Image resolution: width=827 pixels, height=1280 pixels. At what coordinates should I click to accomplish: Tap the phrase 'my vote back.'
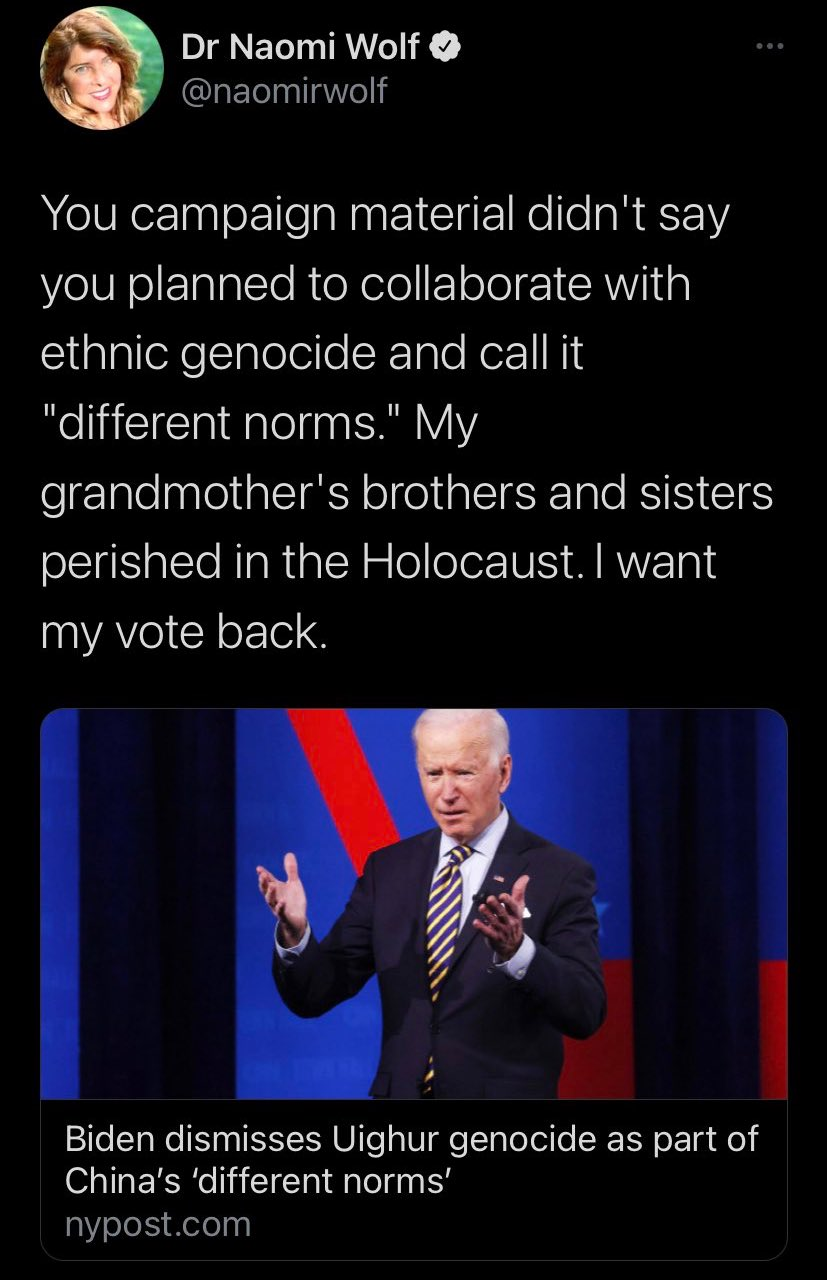(183, 635)
